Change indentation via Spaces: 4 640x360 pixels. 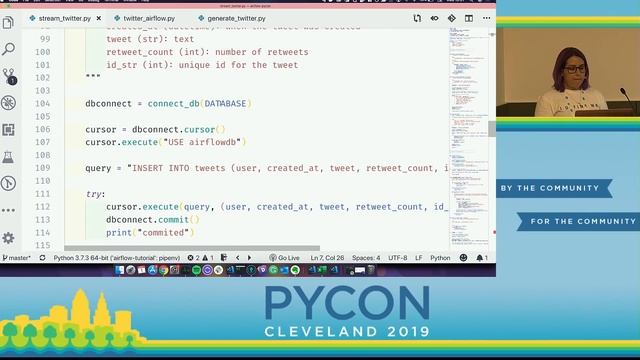pyautogui.click(x=366, y=258)
